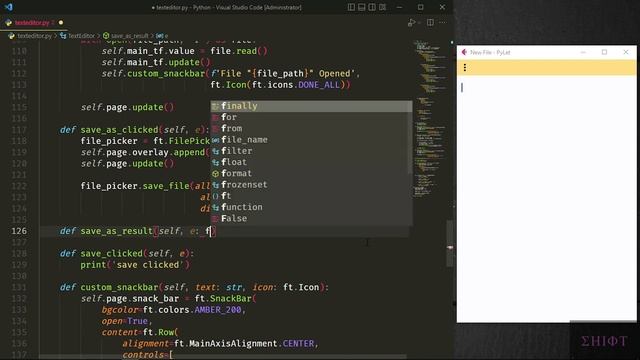The height and width of the screenshot is (360, 640).
Task: Click method icon beside format suggestion
Action: click(216, 174)
